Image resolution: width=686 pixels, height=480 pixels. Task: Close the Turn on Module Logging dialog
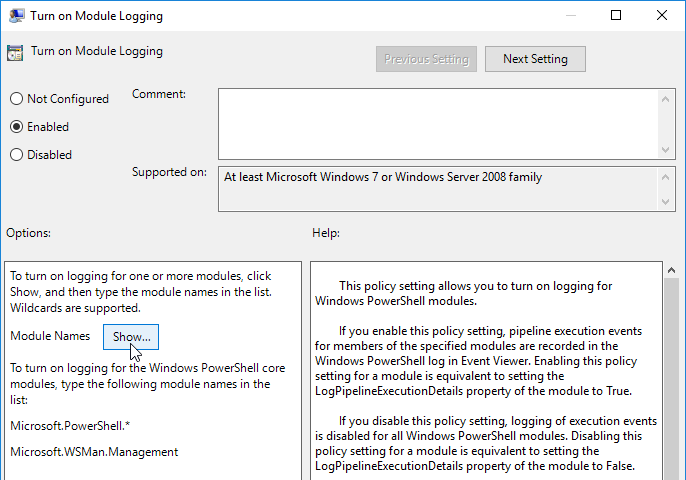[x=661, y=16]
